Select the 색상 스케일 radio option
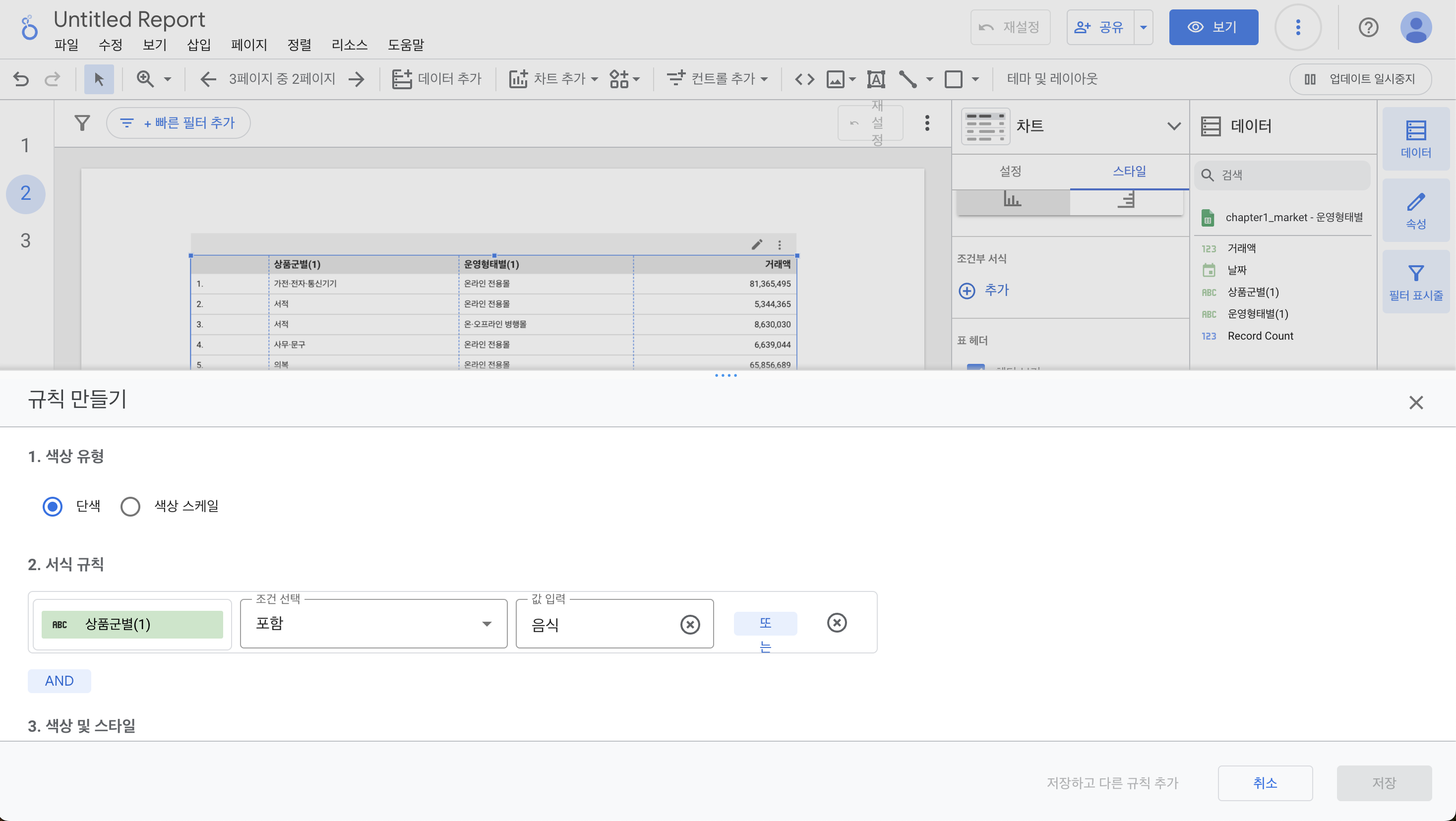Screen dimensions: 1456x821 (130, 506)
